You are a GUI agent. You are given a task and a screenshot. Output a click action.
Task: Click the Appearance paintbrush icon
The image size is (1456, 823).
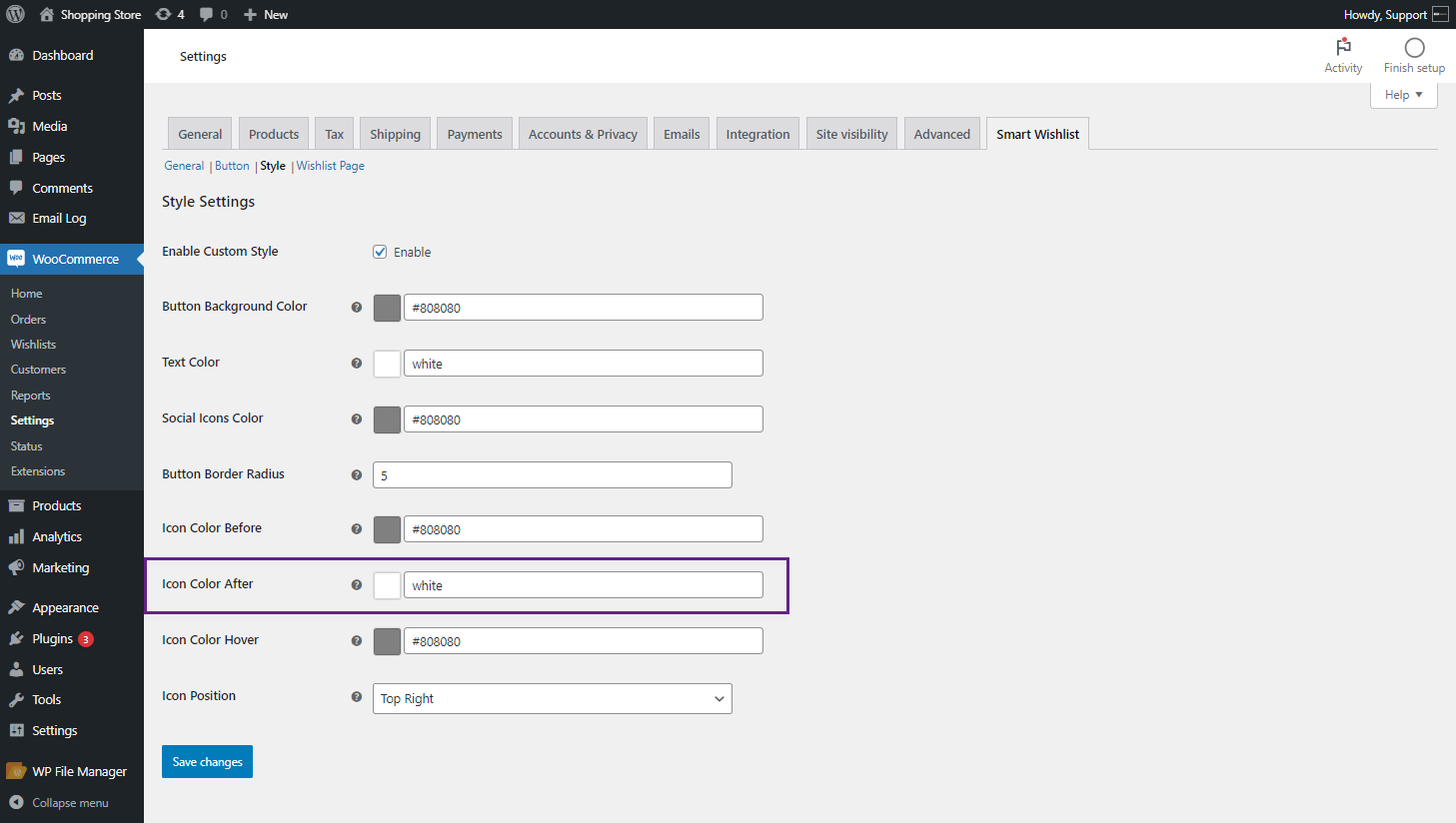pos(16,607)
